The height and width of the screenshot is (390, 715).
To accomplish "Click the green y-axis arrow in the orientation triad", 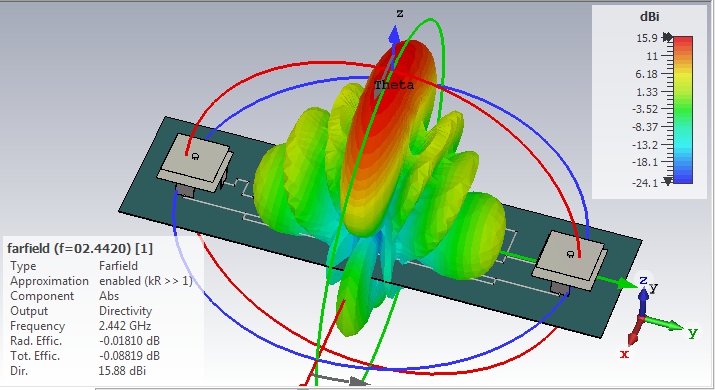I will (664, 323).
